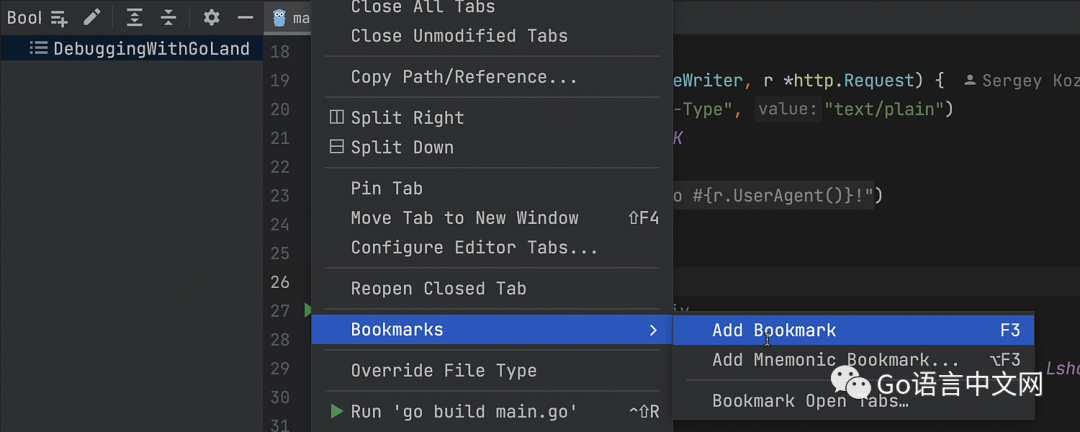Choose Split Down from the context menu

tap(402, 148)
